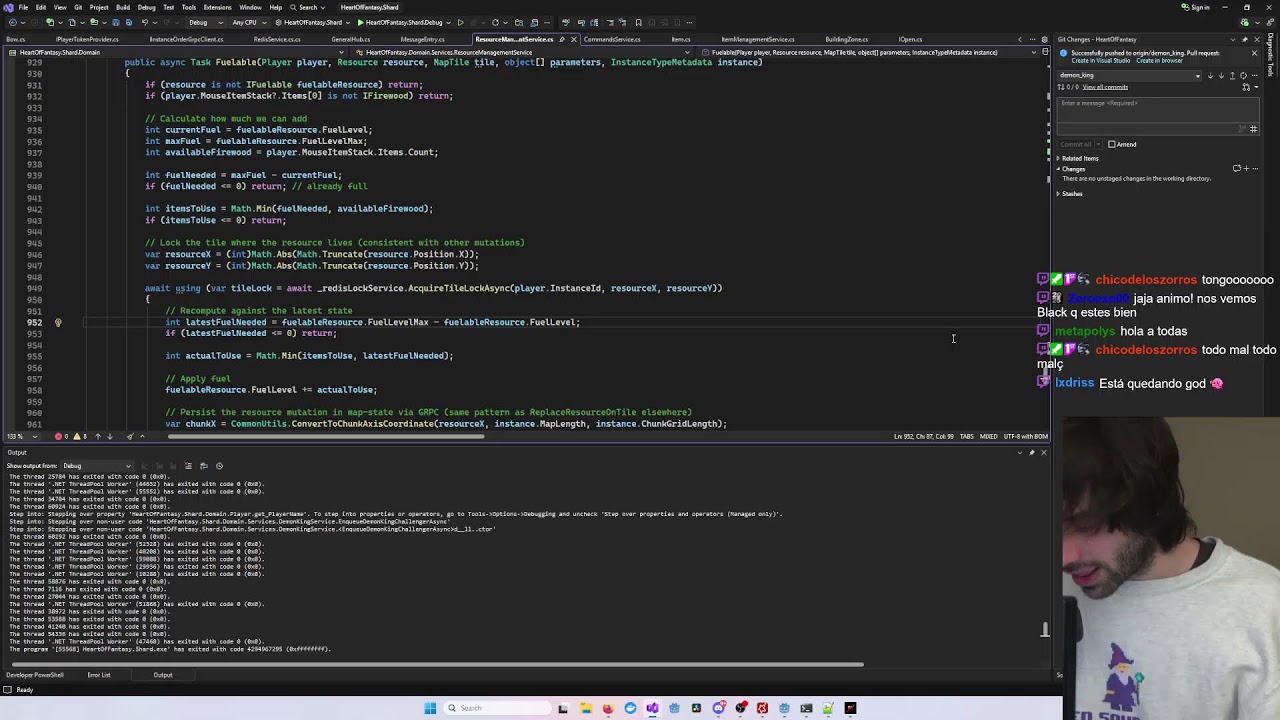Open the Fuelable member navigation dropdown

pyautogui.click(x=869, y=52)
